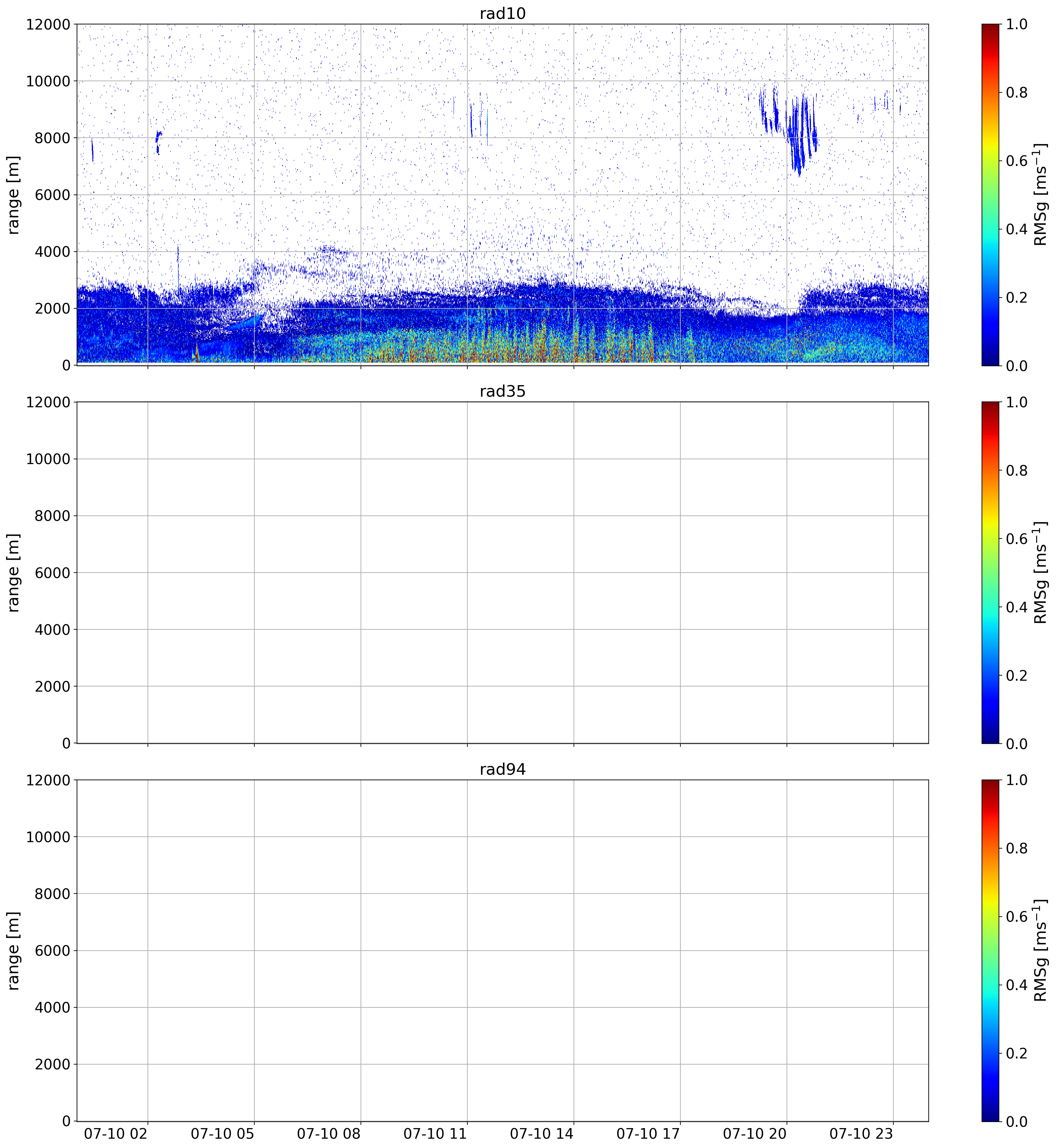The image size is (1057, 1148).
Task: Select the rad10 panel colorbar
Action: (990, 194)
